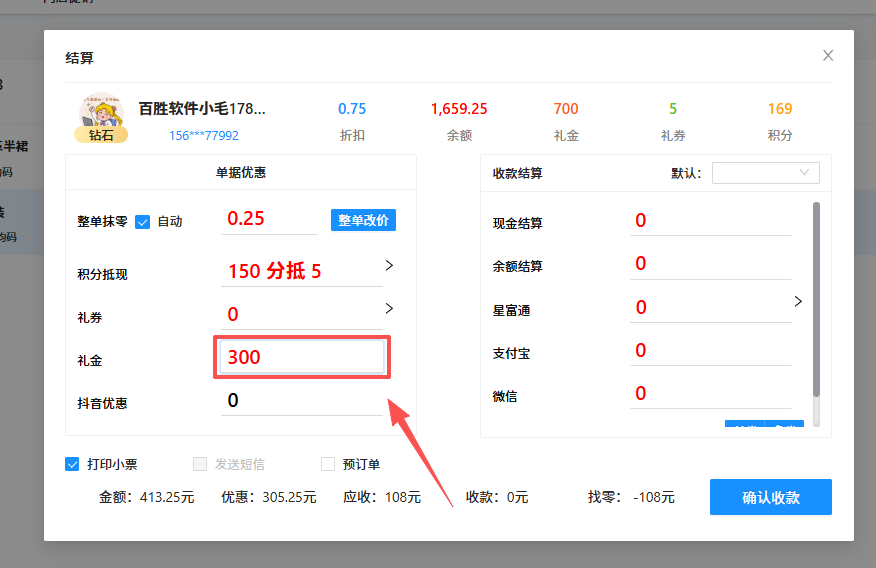Click the masked phone number 156***77992
The height and width of the screenshot is (568, 876).
click(x=204, y=136)
